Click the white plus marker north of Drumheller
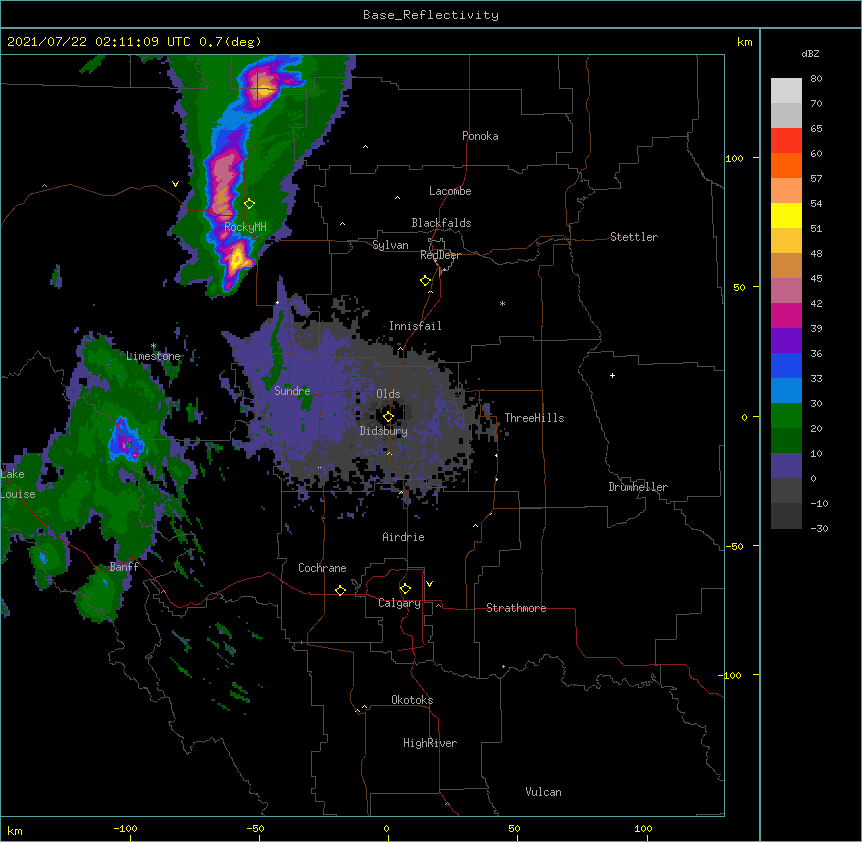This screenshot has height=842, width=862. [612, 375]
